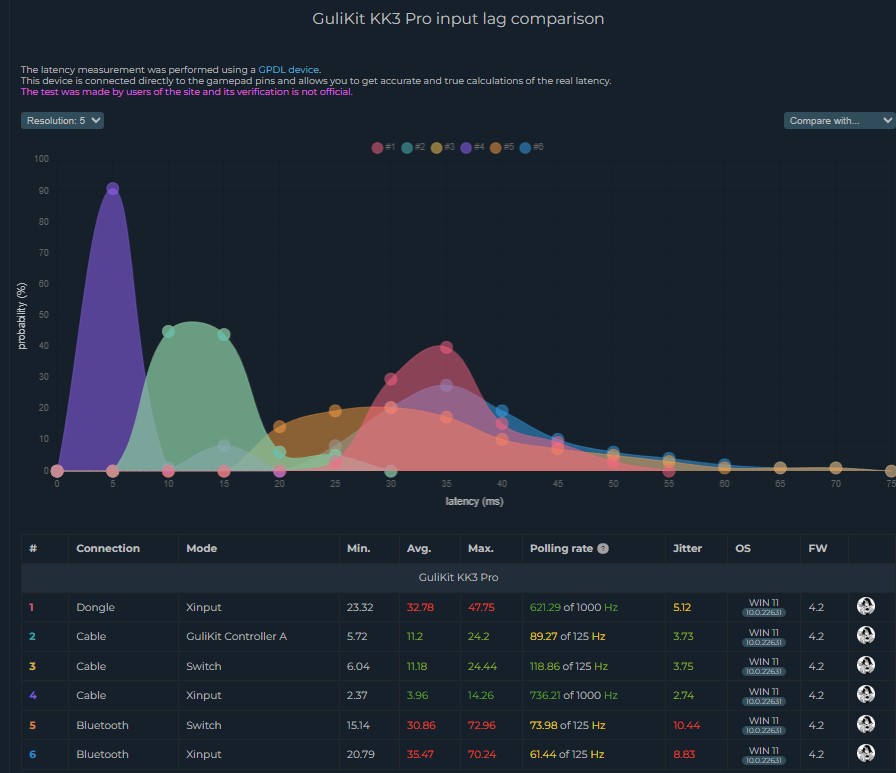Click the GuliKit KK3 Pro group row

[458, 578]
